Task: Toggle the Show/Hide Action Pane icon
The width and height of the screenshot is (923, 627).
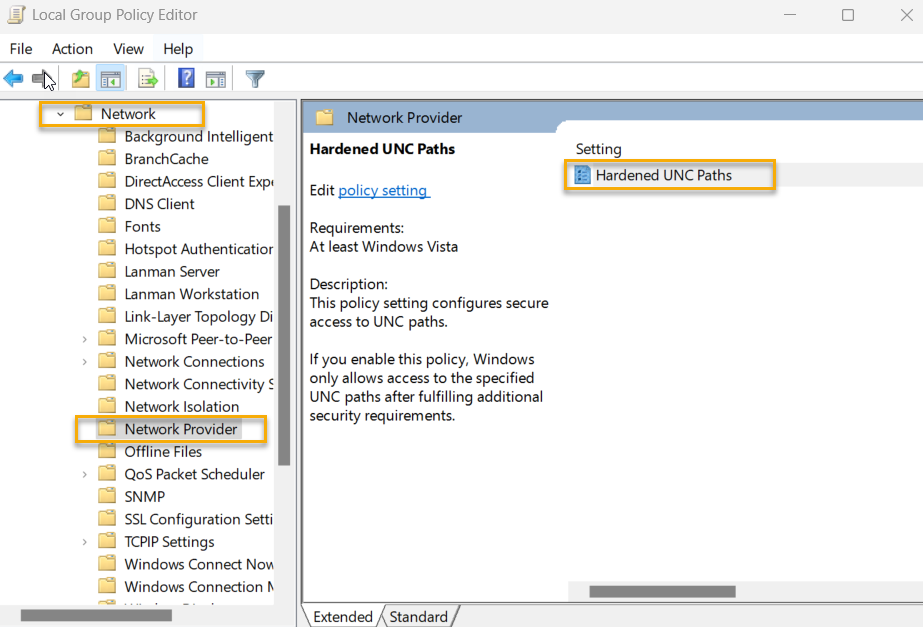Action: [215, 78]
